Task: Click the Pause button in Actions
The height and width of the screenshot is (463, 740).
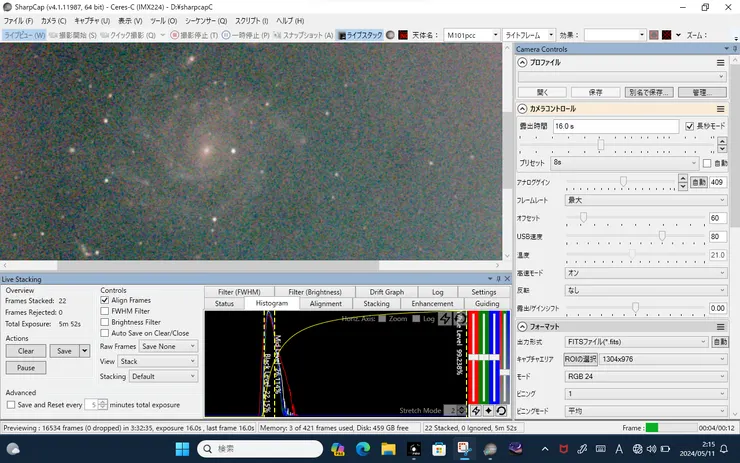Action: click(x=26, y=368)
